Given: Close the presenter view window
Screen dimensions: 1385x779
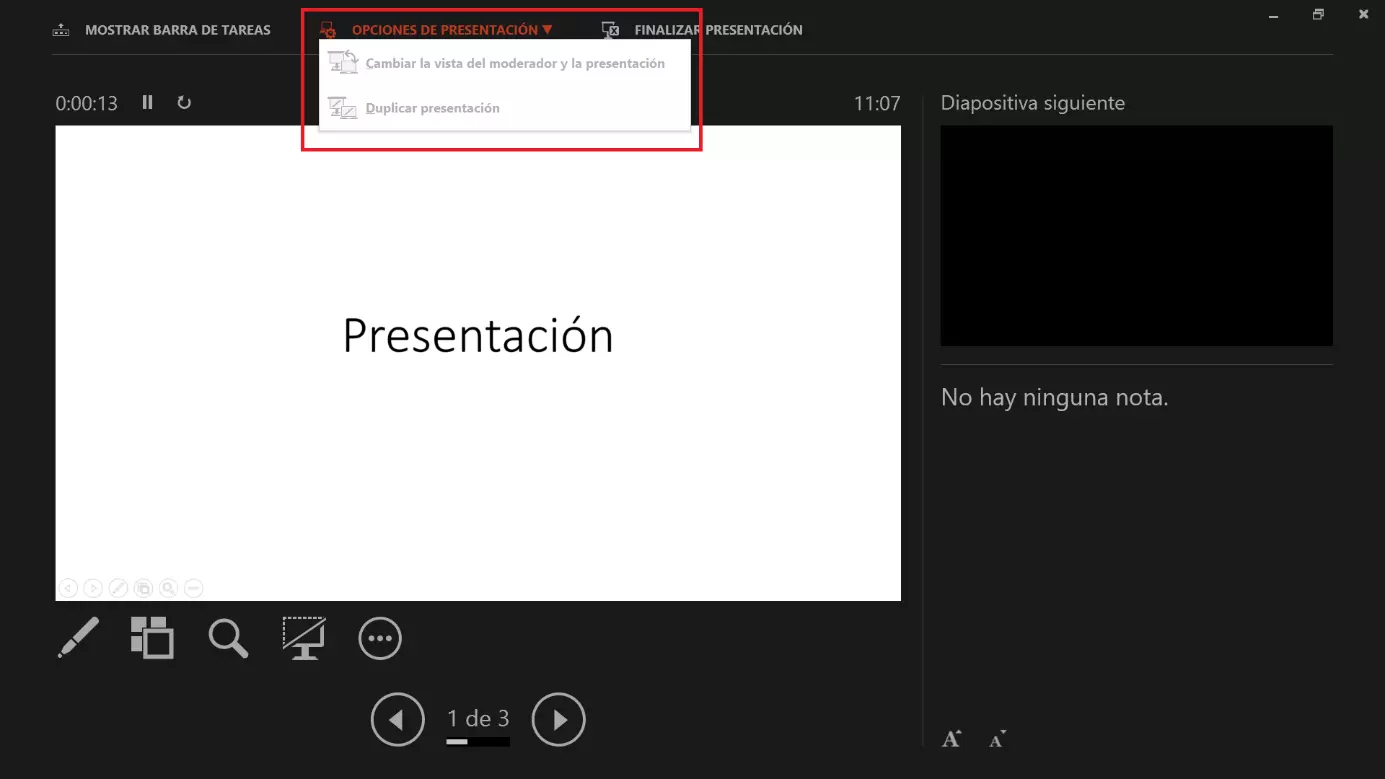Looking at the screenshot, I should coord(1364,14).
